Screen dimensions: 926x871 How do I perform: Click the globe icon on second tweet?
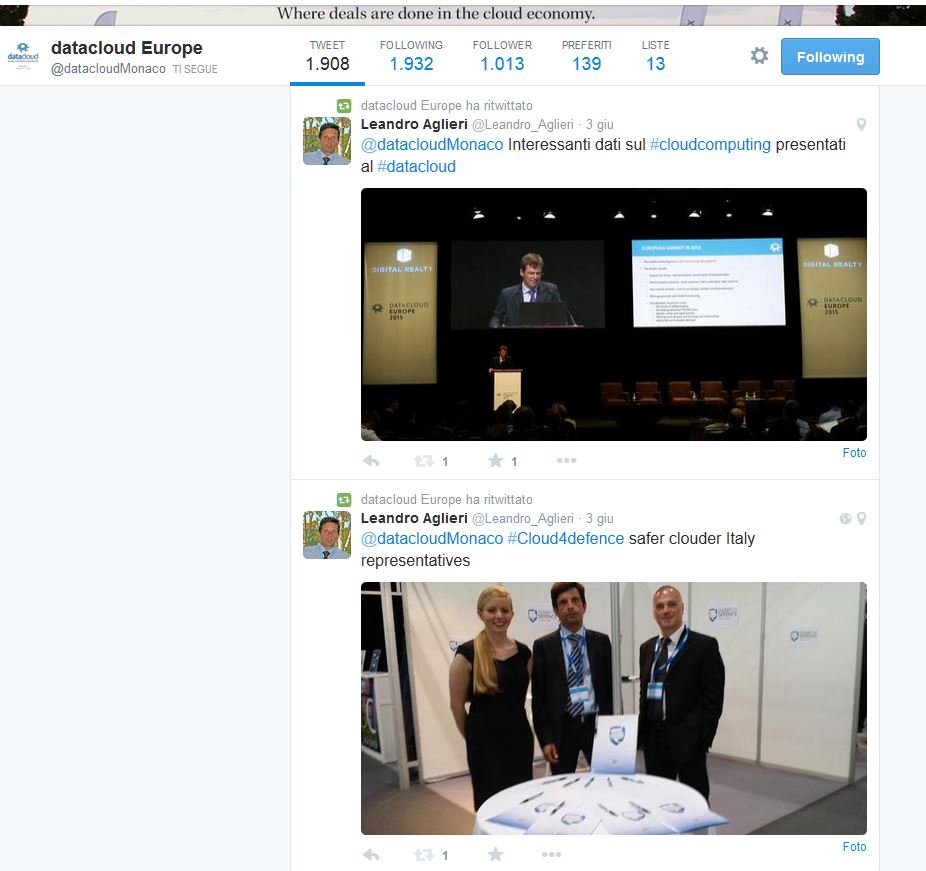pyautogui.click(x=846, y=518)
